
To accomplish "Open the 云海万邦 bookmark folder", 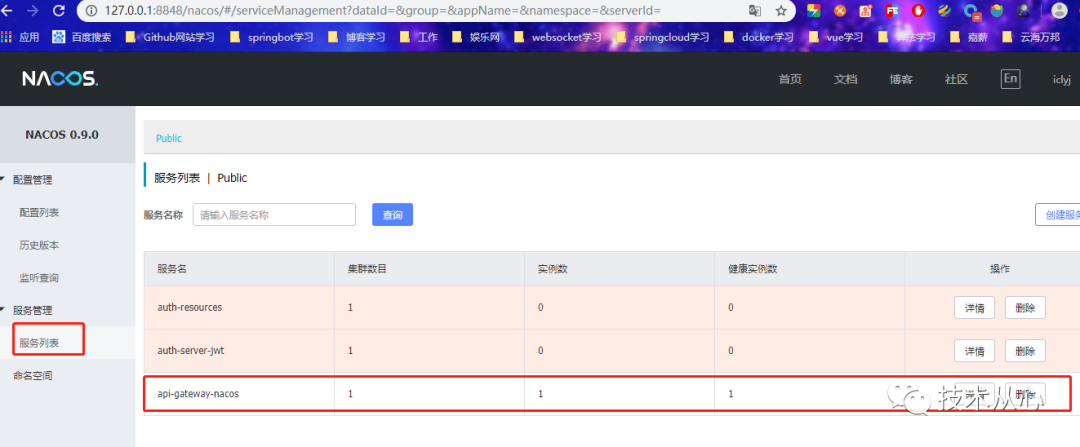I will (x=1030, y=37).
